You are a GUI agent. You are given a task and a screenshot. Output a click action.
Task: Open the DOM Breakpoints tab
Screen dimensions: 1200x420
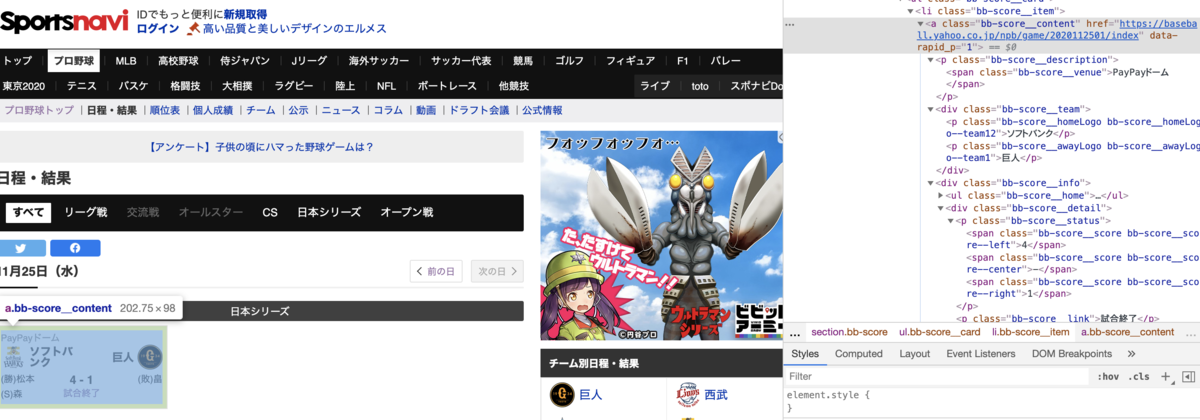1071,354
